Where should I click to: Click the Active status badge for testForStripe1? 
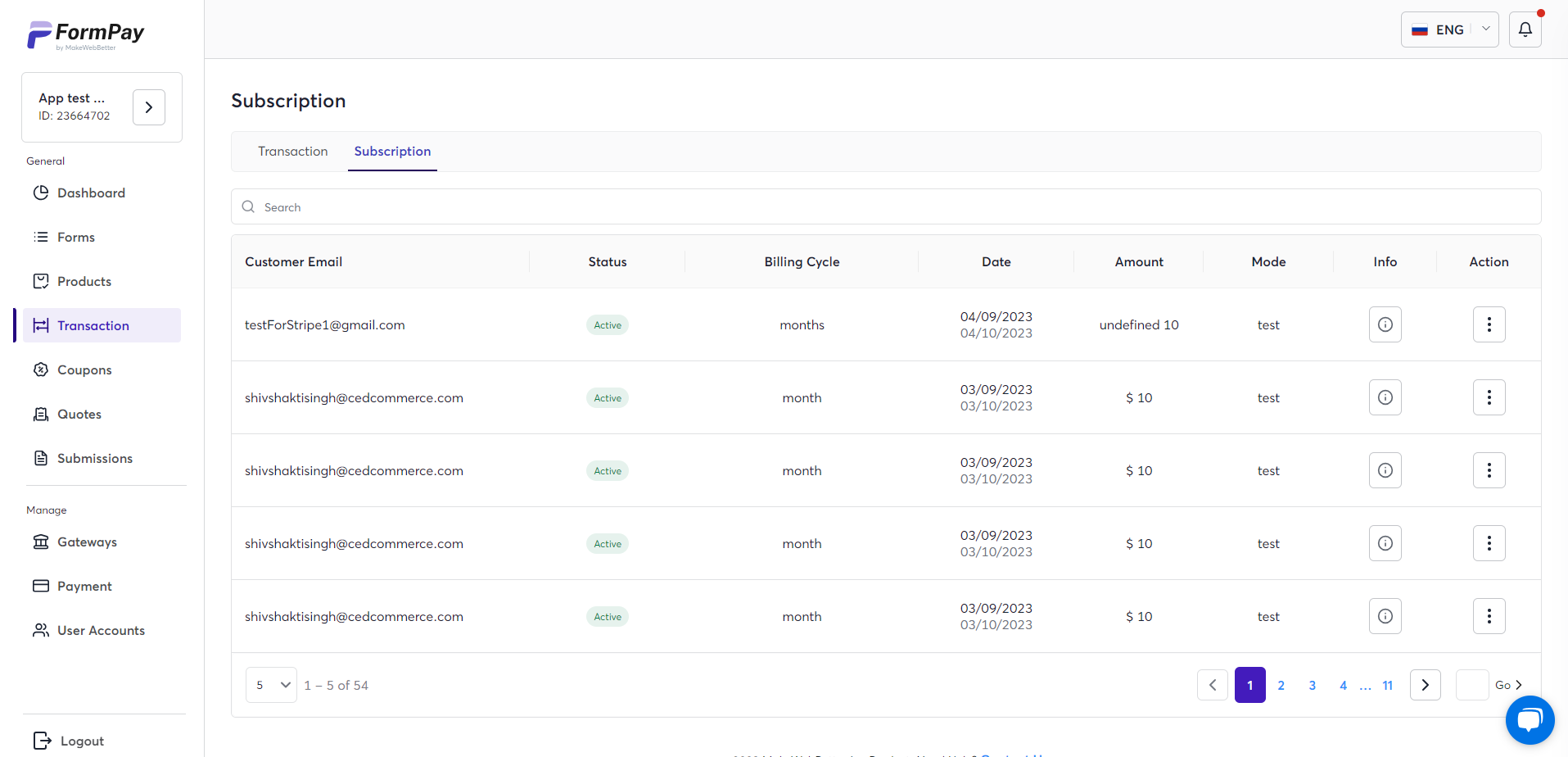[x=607, y=325]
